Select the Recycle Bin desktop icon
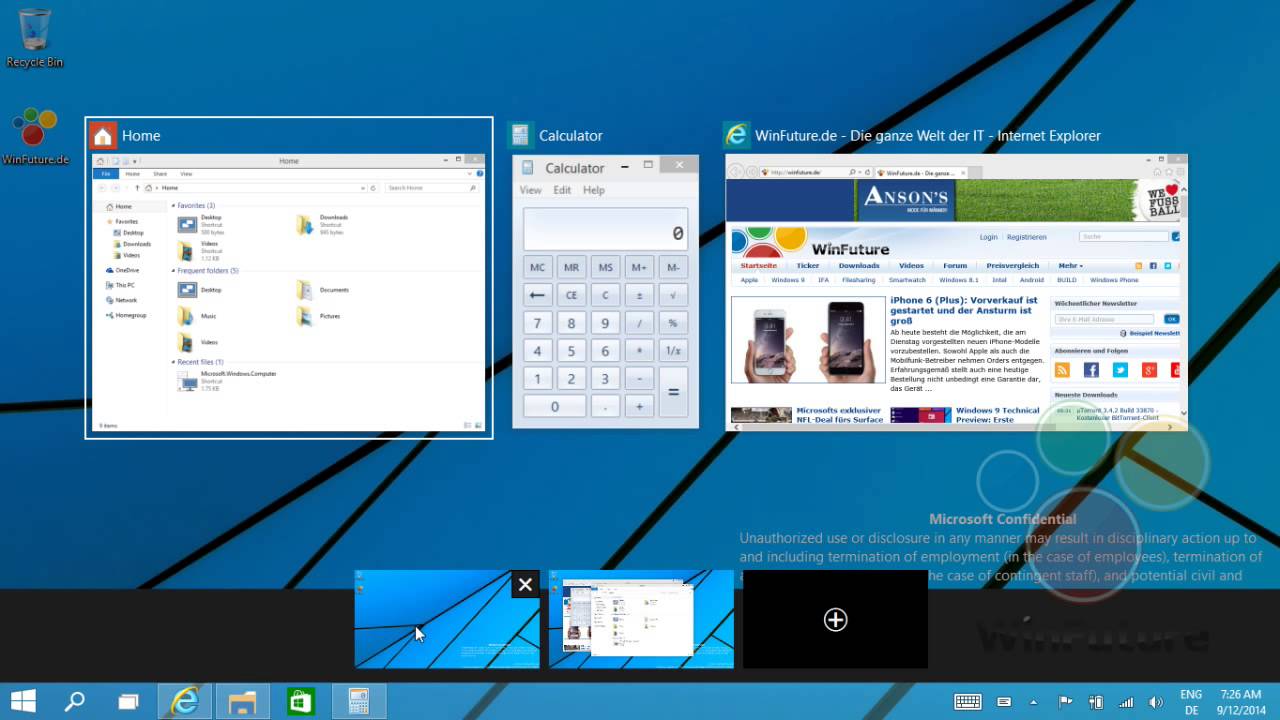 pyautogui.click(x=35, y=37)
